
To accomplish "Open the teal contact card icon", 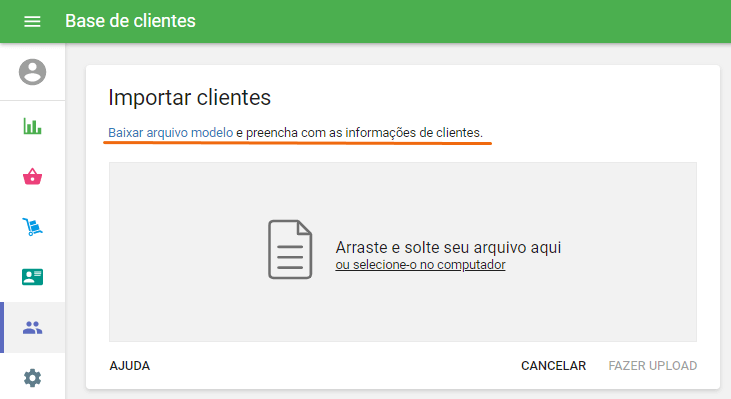I will (x=32, y=277).
